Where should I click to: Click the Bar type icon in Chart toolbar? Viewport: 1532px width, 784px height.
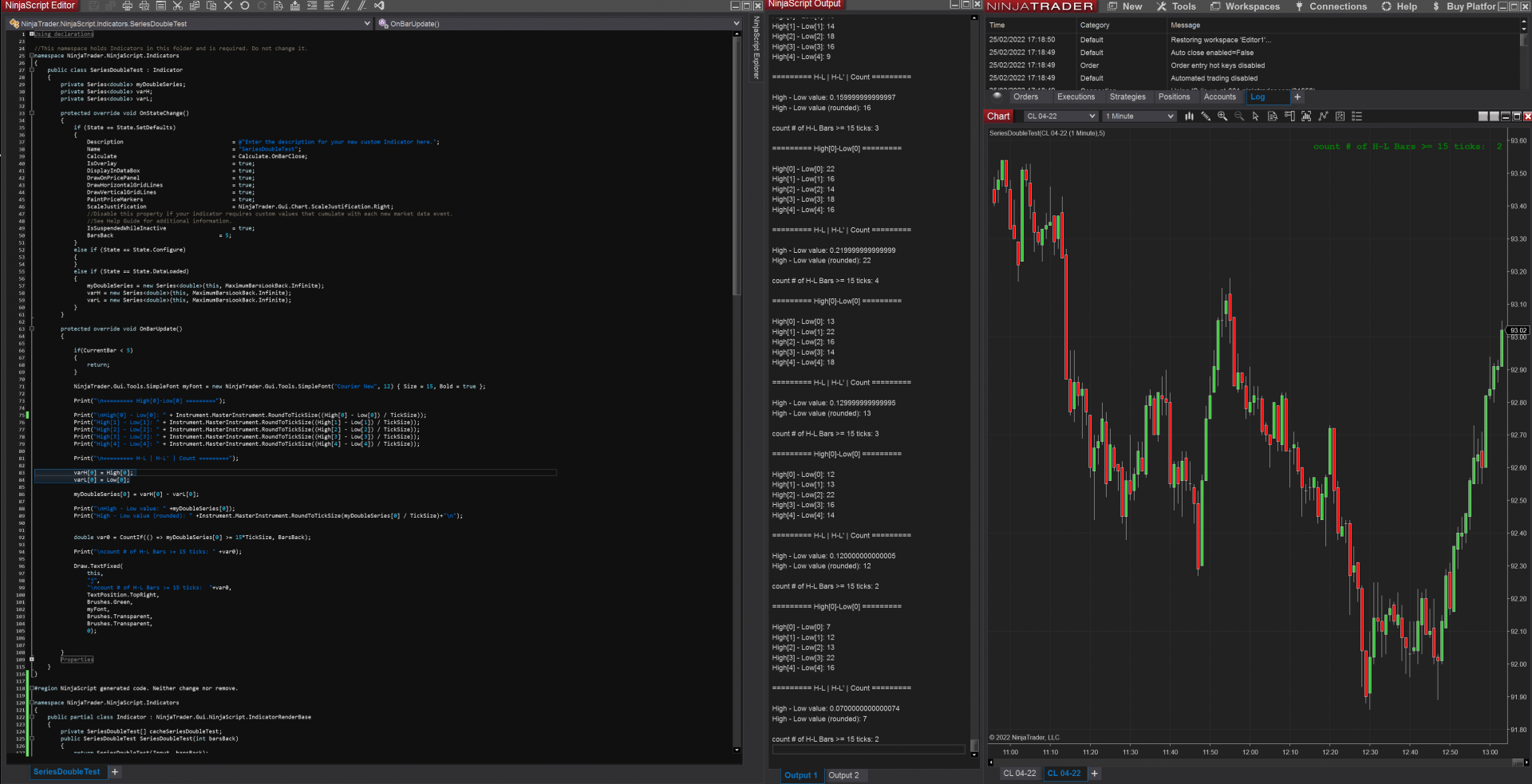[x=1189, y=116]
